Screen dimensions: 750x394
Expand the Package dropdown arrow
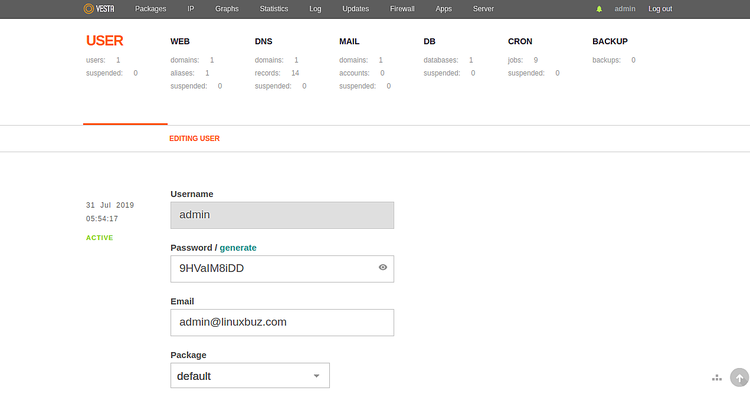[x=316, y=376]
